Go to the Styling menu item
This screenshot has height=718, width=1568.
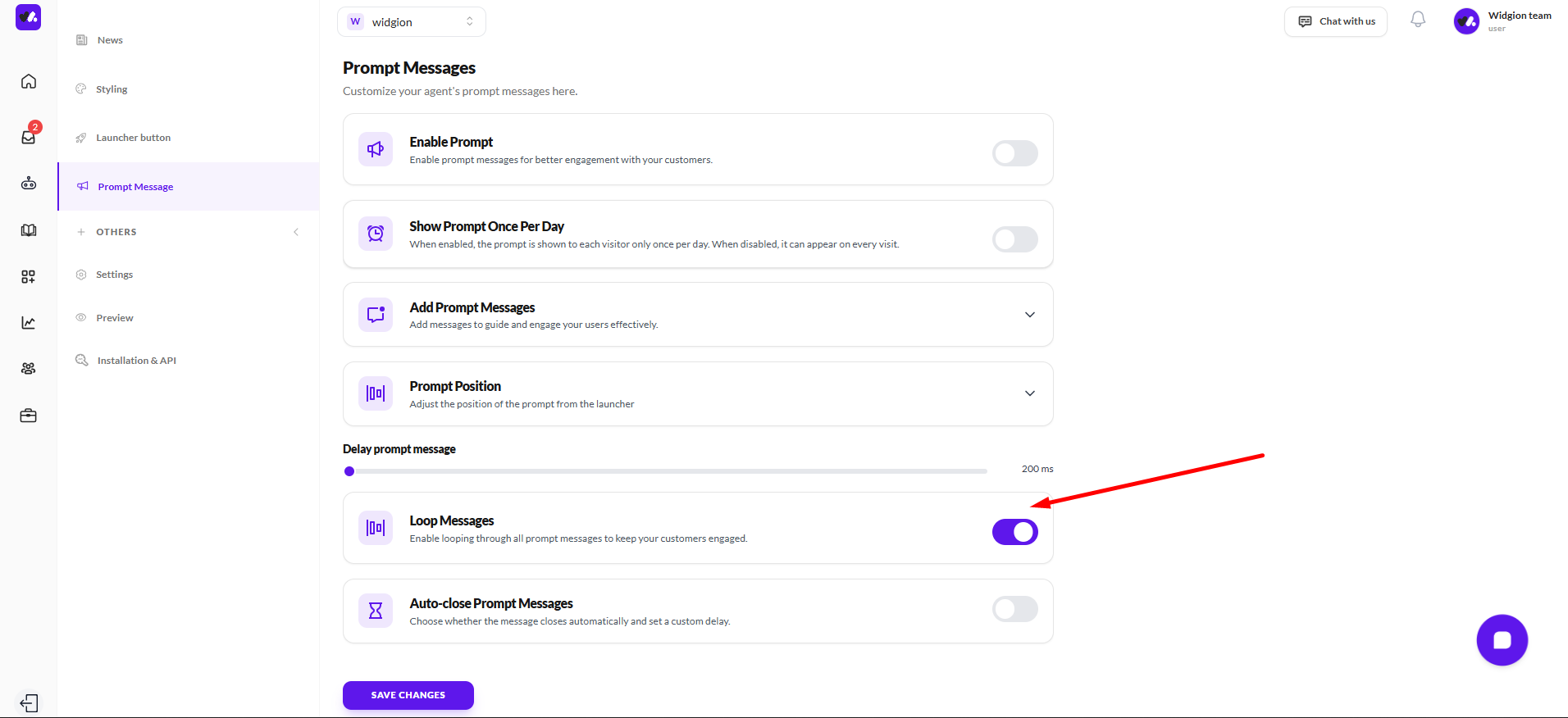pos(112,89)
